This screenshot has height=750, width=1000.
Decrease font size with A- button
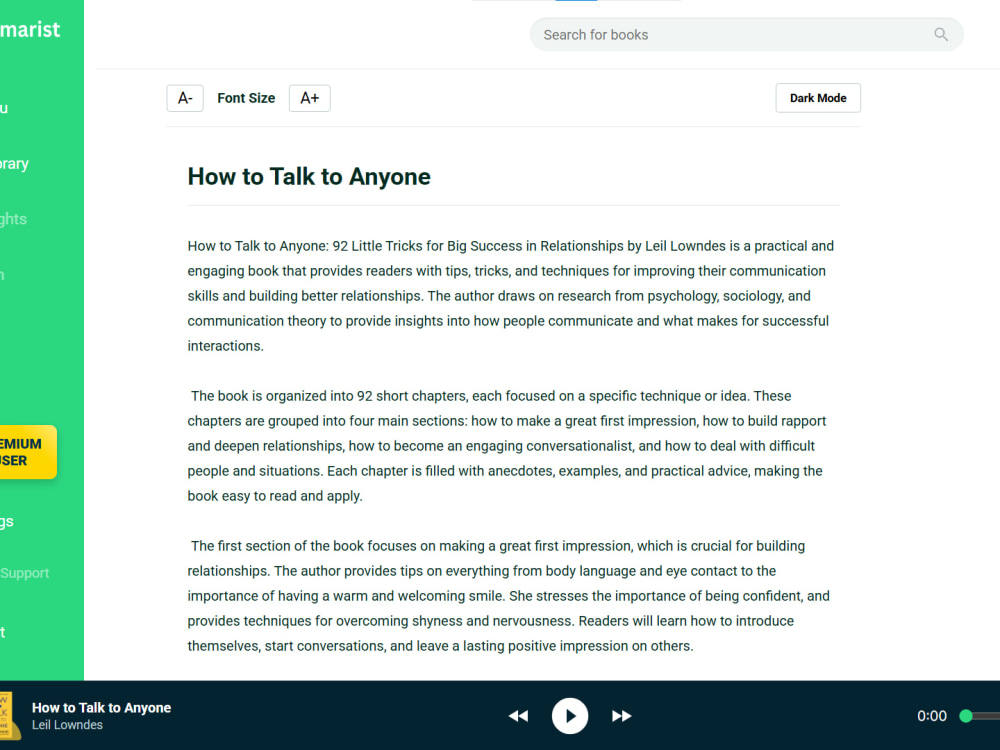[185, 98]
